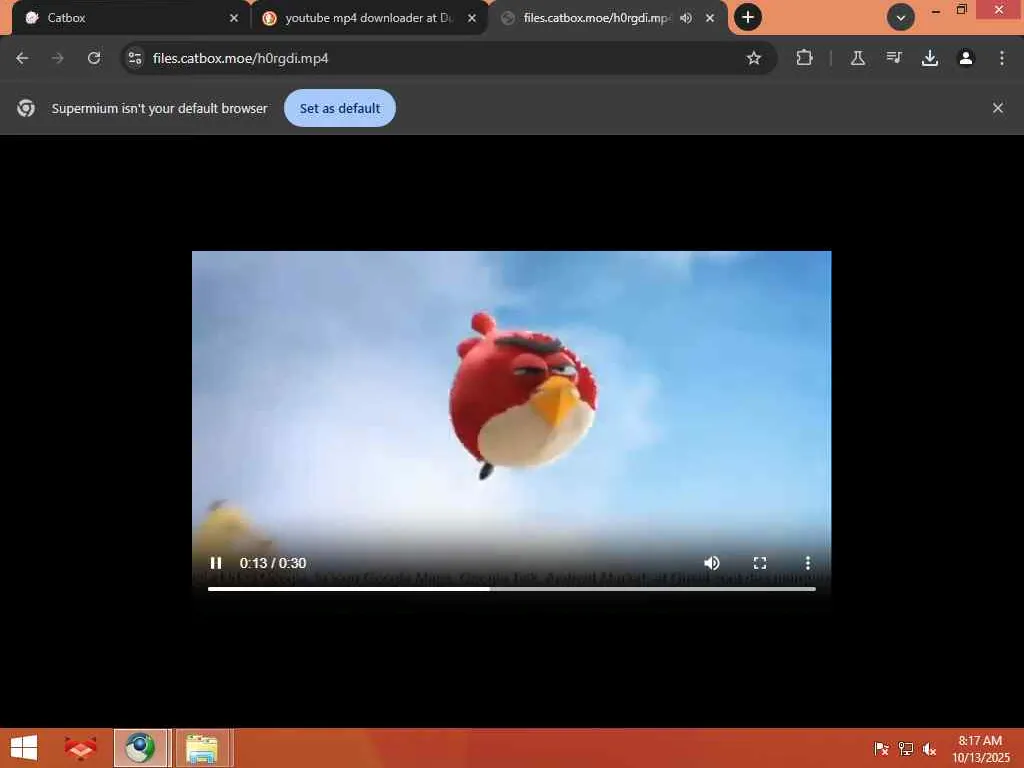The width and height of the screenshot is (1024, 768).
Task: Reload the current page
Action: [94, 58]
